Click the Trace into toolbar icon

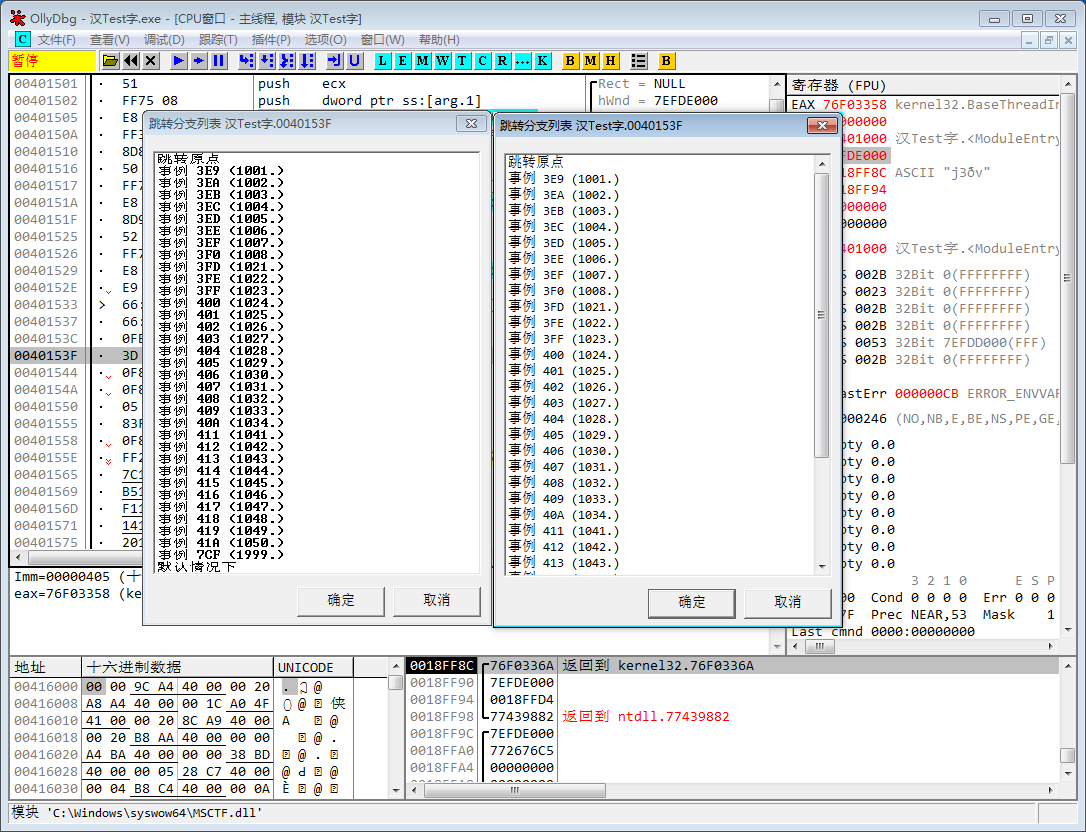coord(287,61)
